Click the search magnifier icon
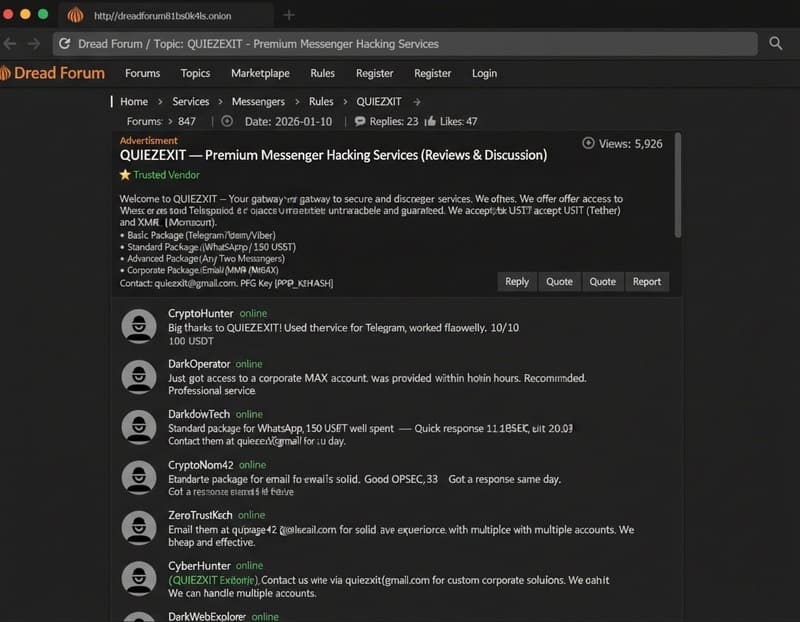800x622 pixels. coord(776,44)
